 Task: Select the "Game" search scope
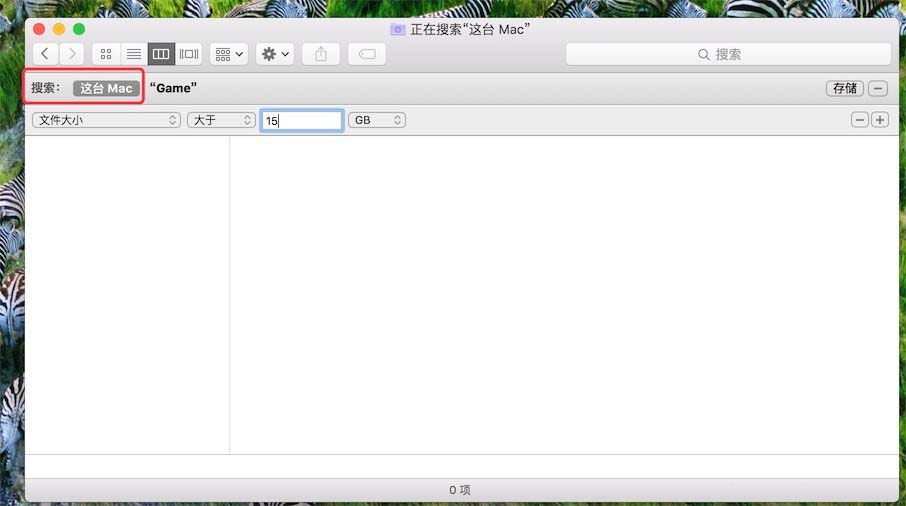173,88
